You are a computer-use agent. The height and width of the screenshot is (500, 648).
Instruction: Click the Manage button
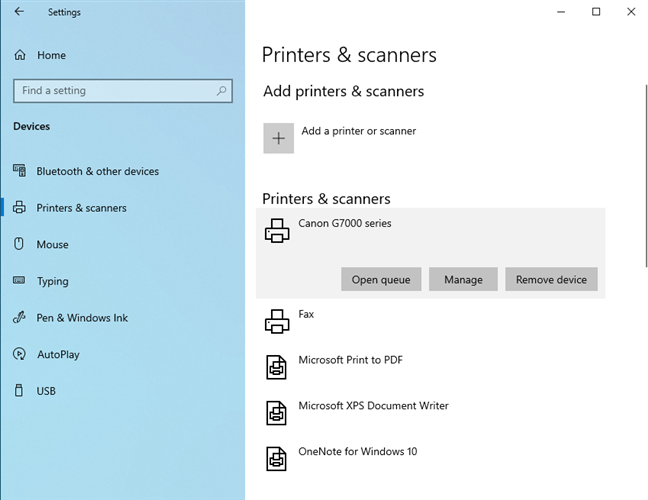click(463, 279)
